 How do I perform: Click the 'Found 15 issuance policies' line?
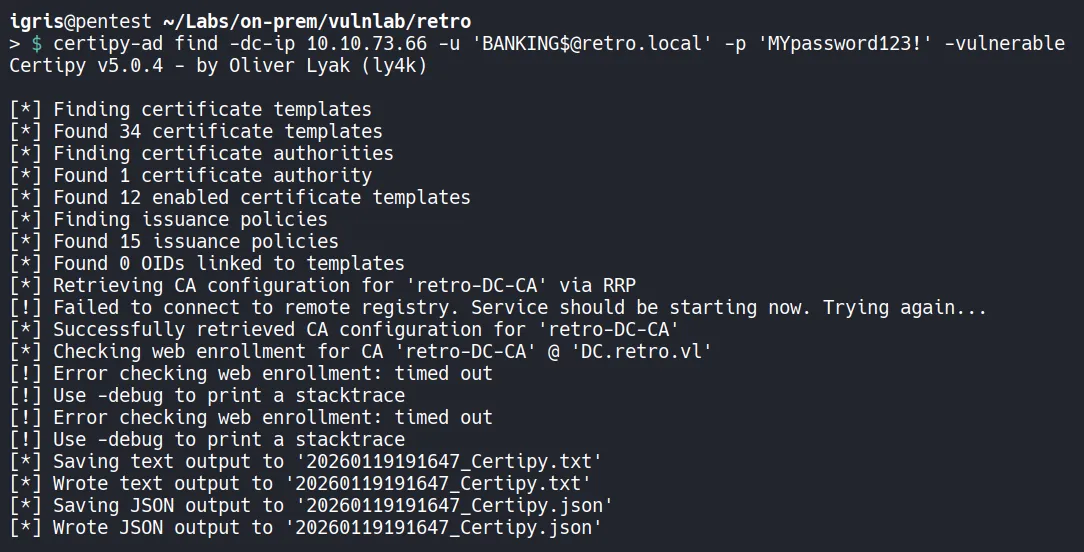[x=195, y=241]
